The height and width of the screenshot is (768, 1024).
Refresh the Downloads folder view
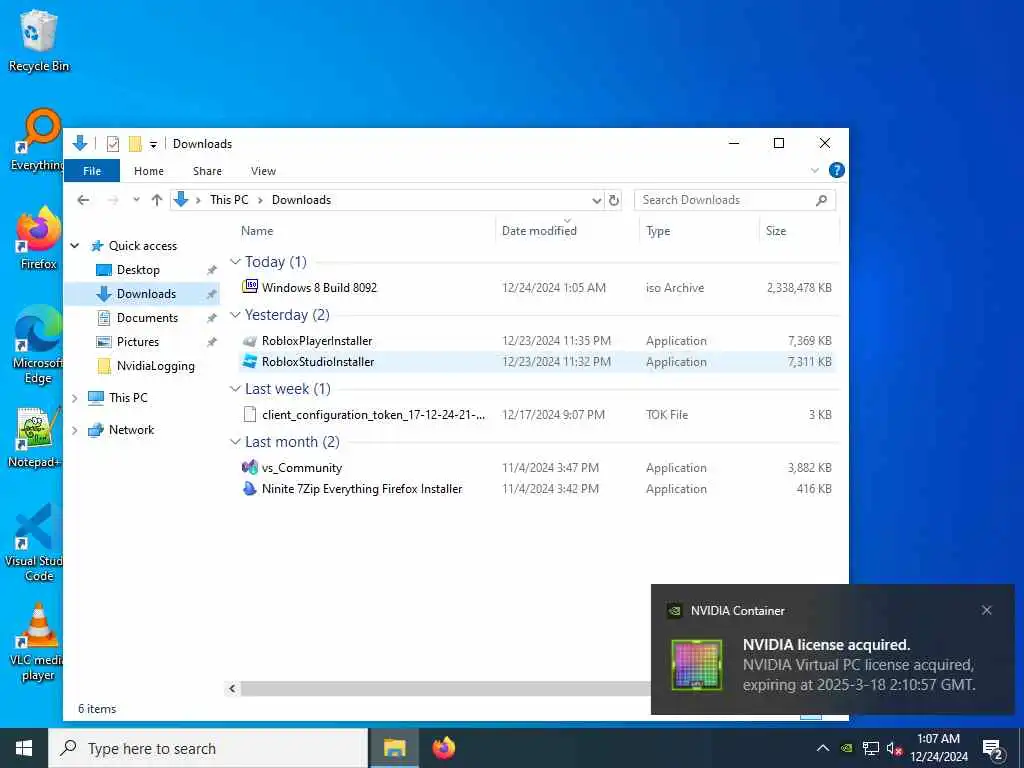613,200
